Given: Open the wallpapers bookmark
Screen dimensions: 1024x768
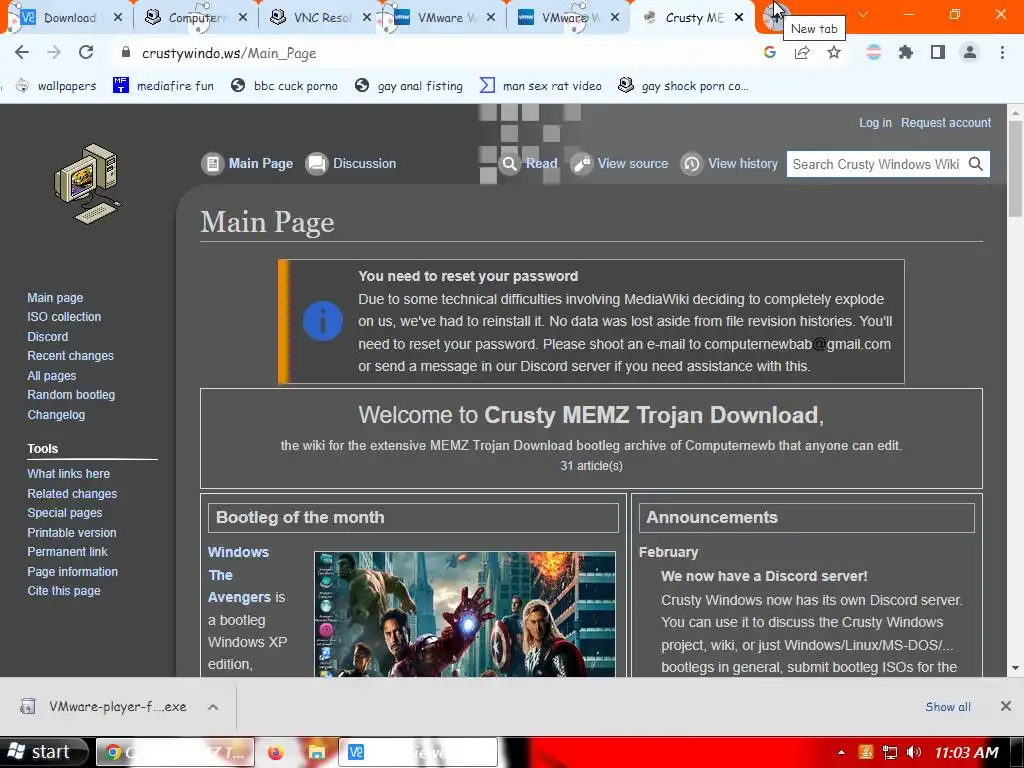Looking at the screenshot, I should click(56, 86).
